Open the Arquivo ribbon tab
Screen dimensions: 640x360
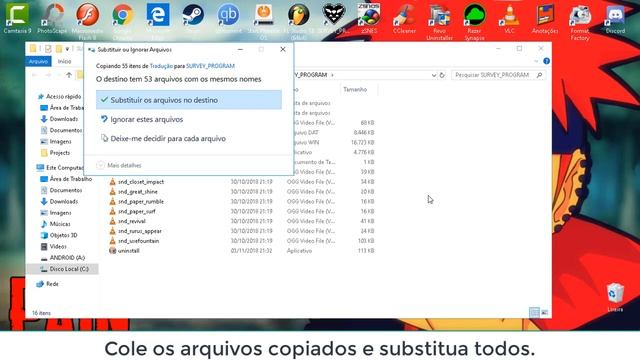click(x=38, y=61)
